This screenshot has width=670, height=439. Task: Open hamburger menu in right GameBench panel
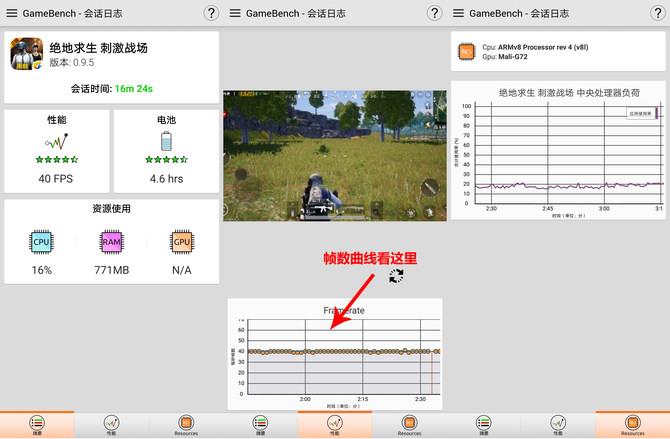point(458,13)
